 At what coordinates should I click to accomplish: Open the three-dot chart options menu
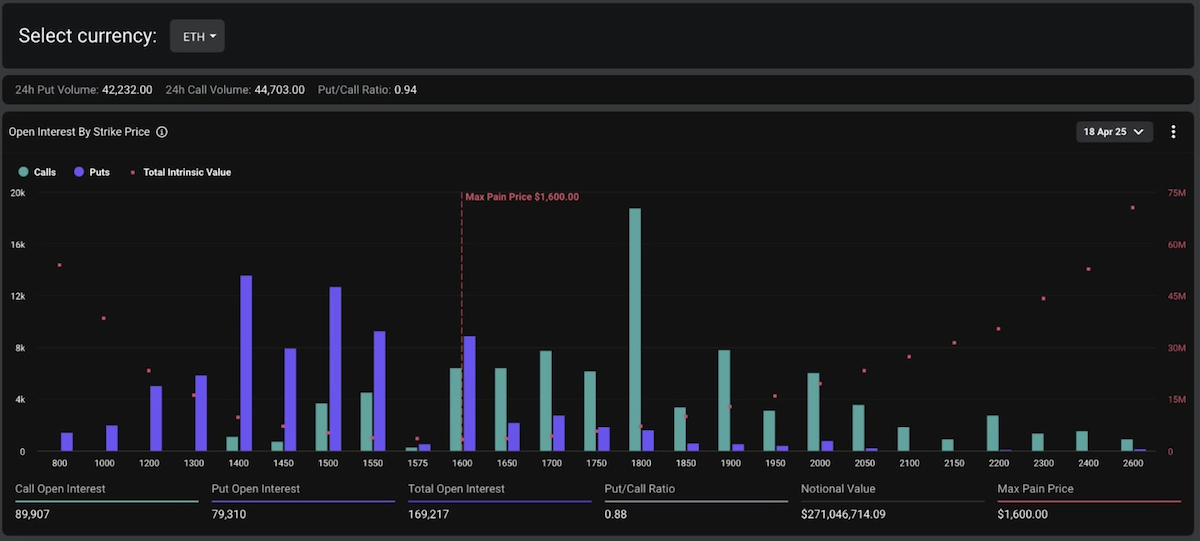[x=1173, y=132]
